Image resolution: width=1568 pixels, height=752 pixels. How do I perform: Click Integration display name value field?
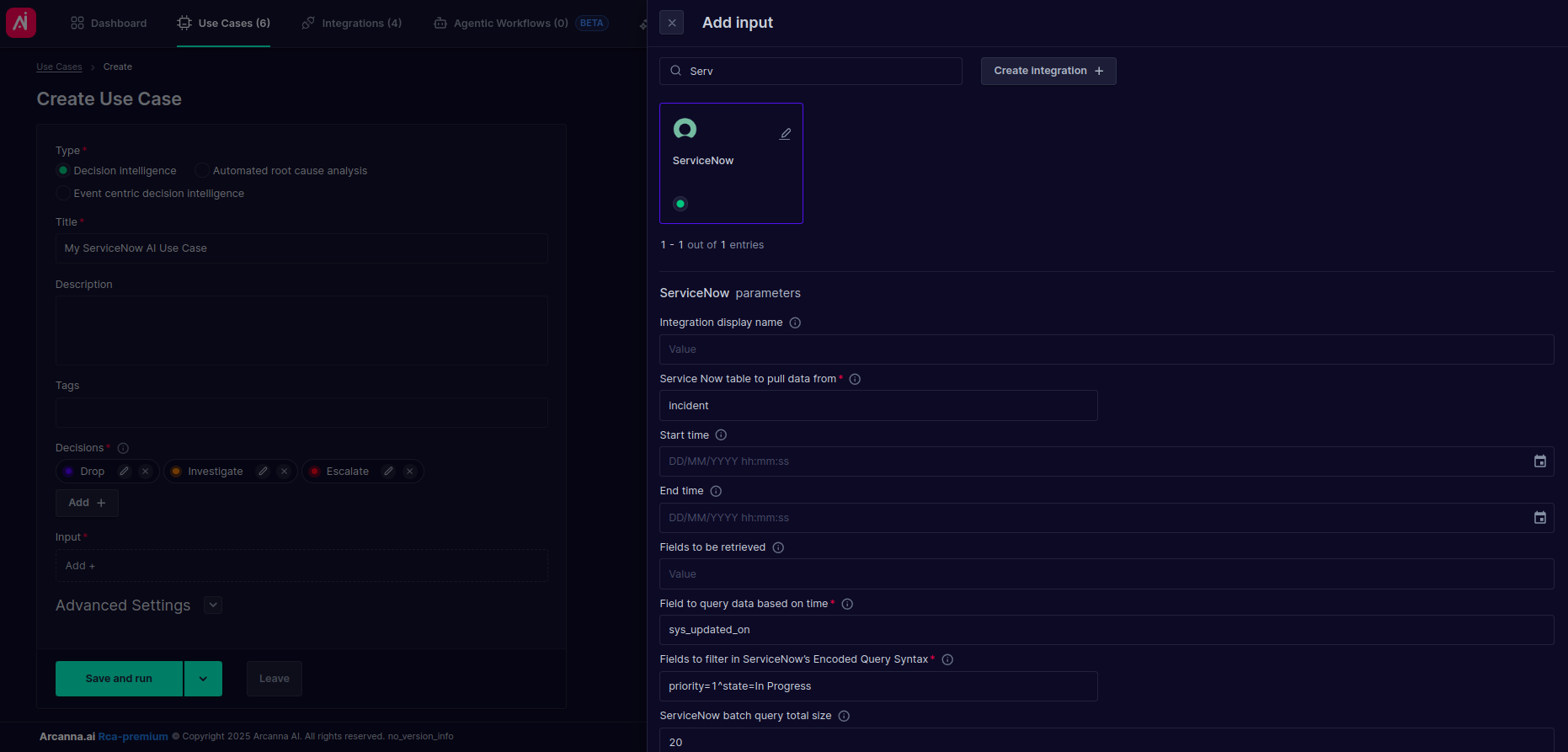coord(1107,349)
